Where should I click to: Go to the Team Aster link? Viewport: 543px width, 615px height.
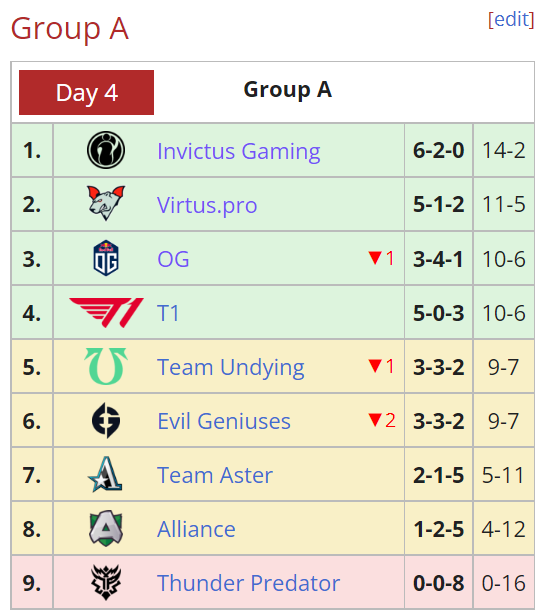(x=215, y=475)
